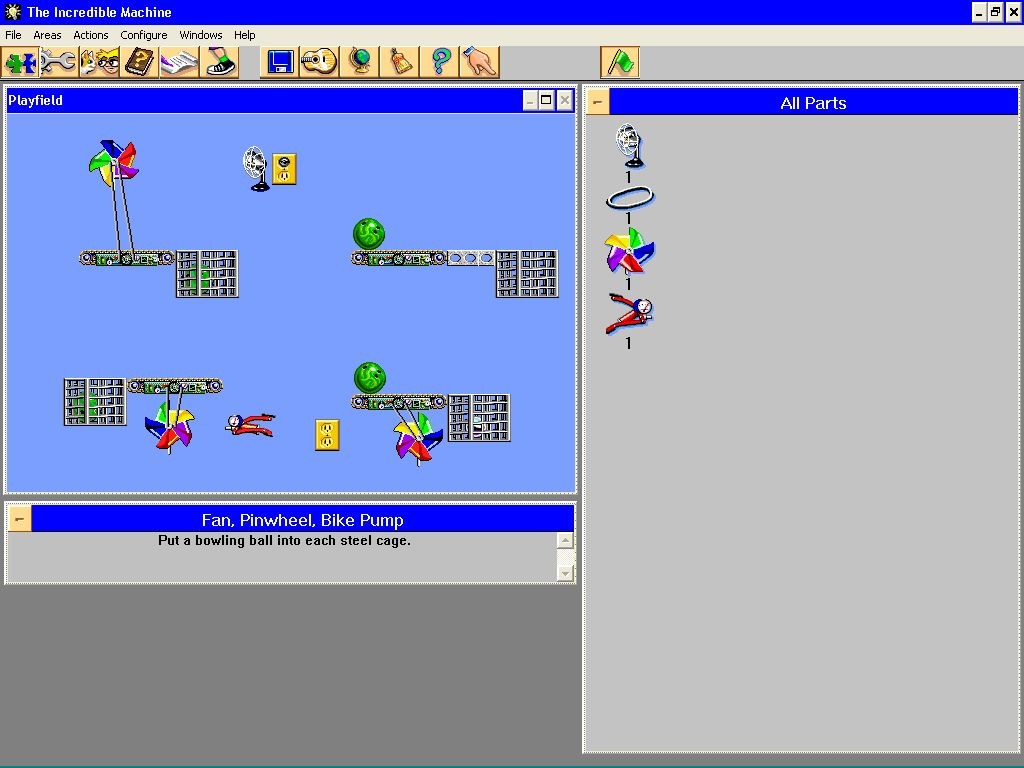Image resolution: width=1024 pixels, height=768 pixels.
Task: Click the whisk broom clean-up icon
Action: point(400,63)
